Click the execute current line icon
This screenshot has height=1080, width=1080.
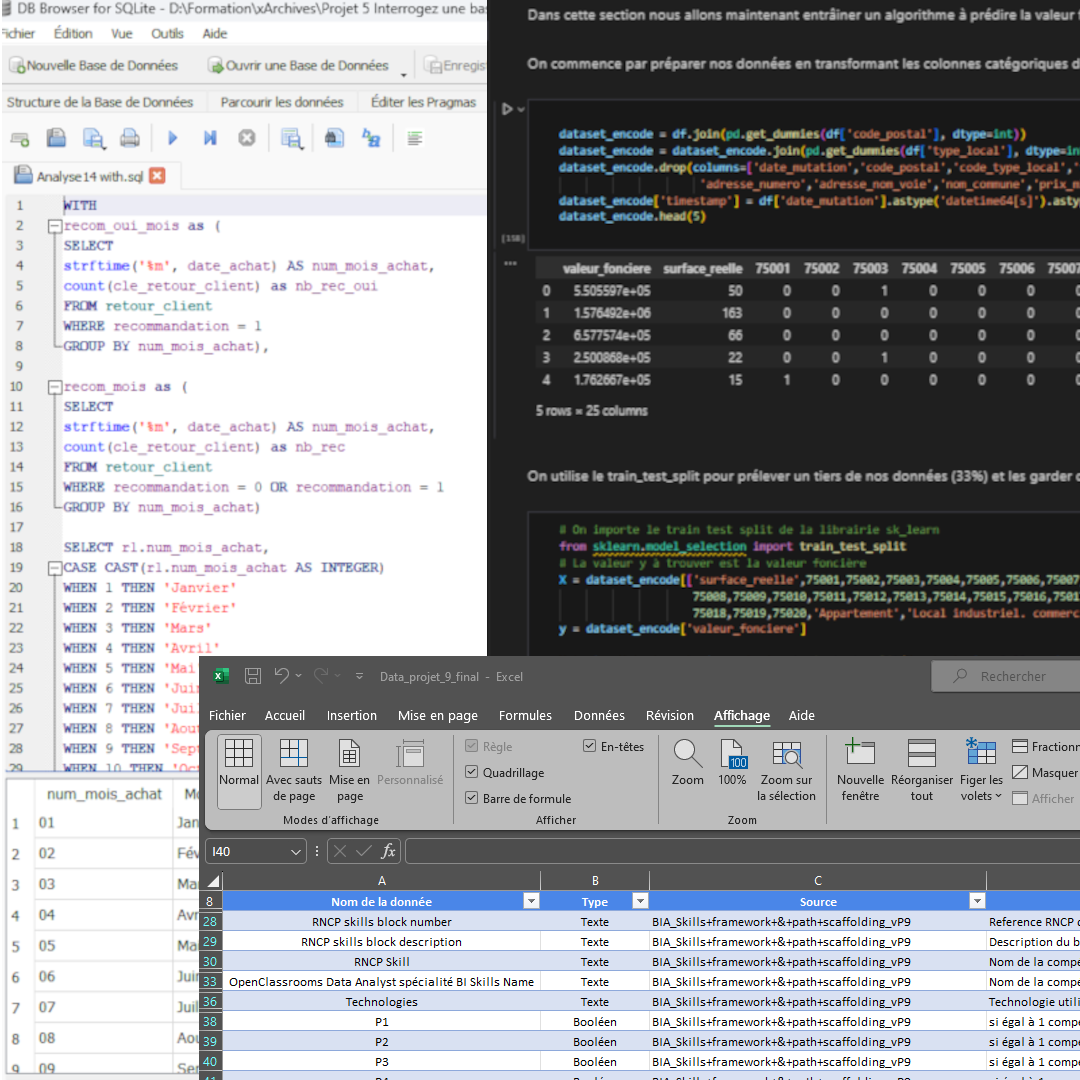click(210, 139)
